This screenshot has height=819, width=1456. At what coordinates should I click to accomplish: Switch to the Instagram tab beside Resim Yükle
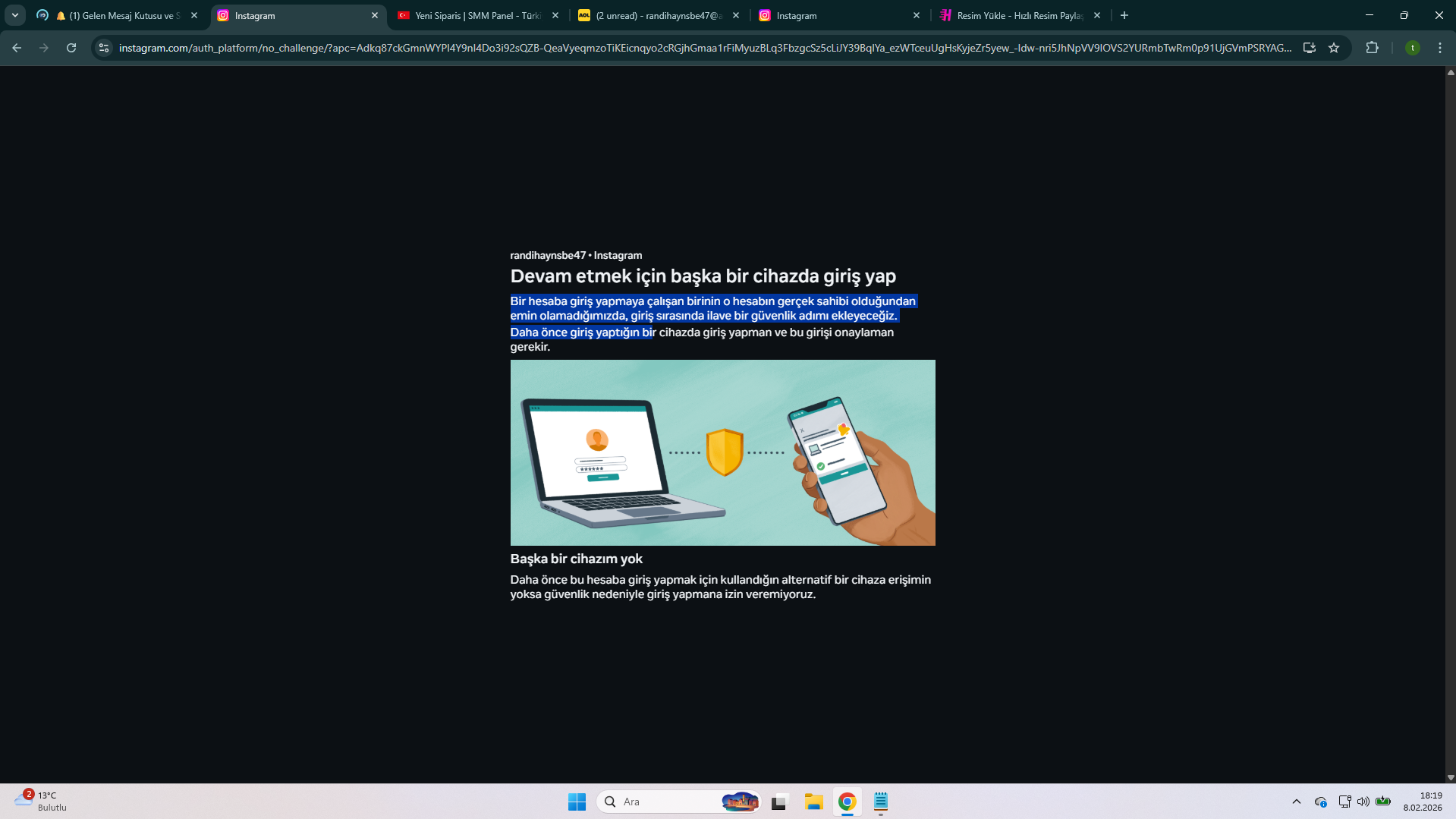click(x=840, y=15)
